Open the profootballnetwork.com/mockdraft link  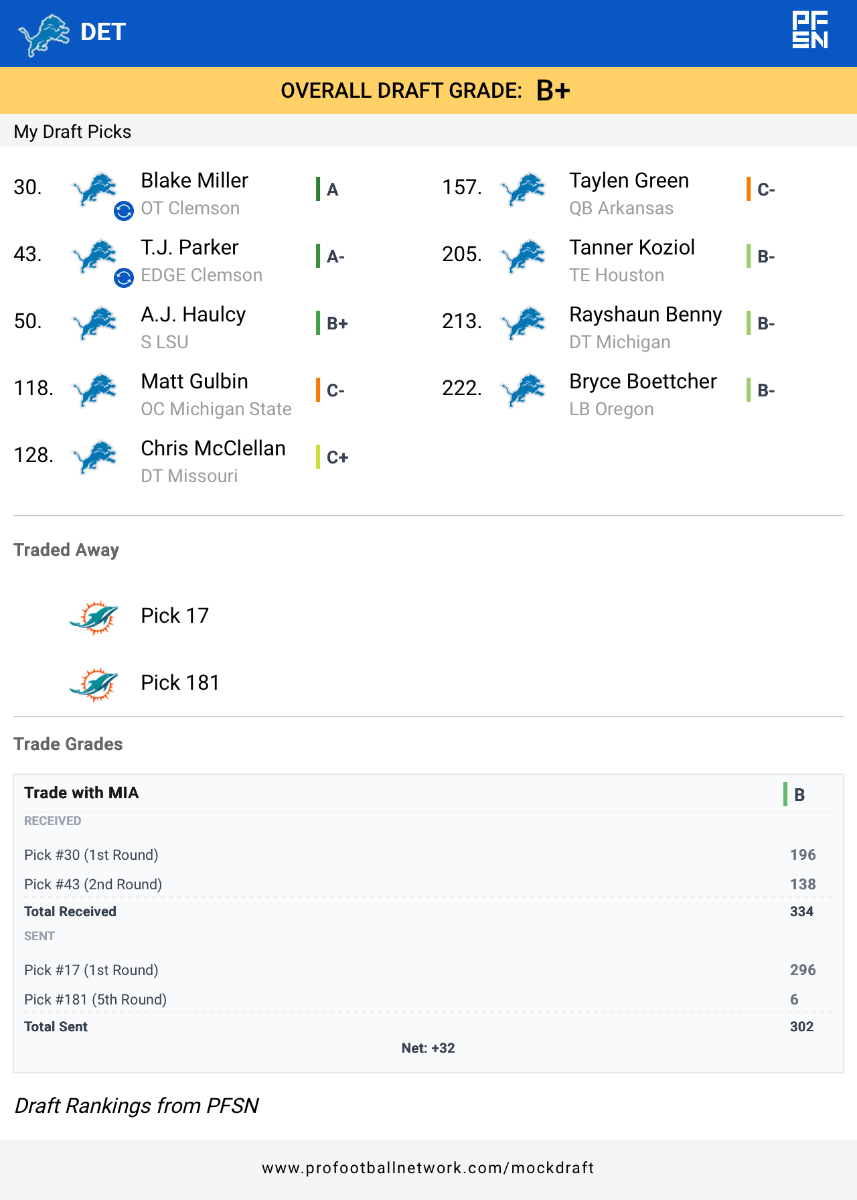pos(428,1168)
